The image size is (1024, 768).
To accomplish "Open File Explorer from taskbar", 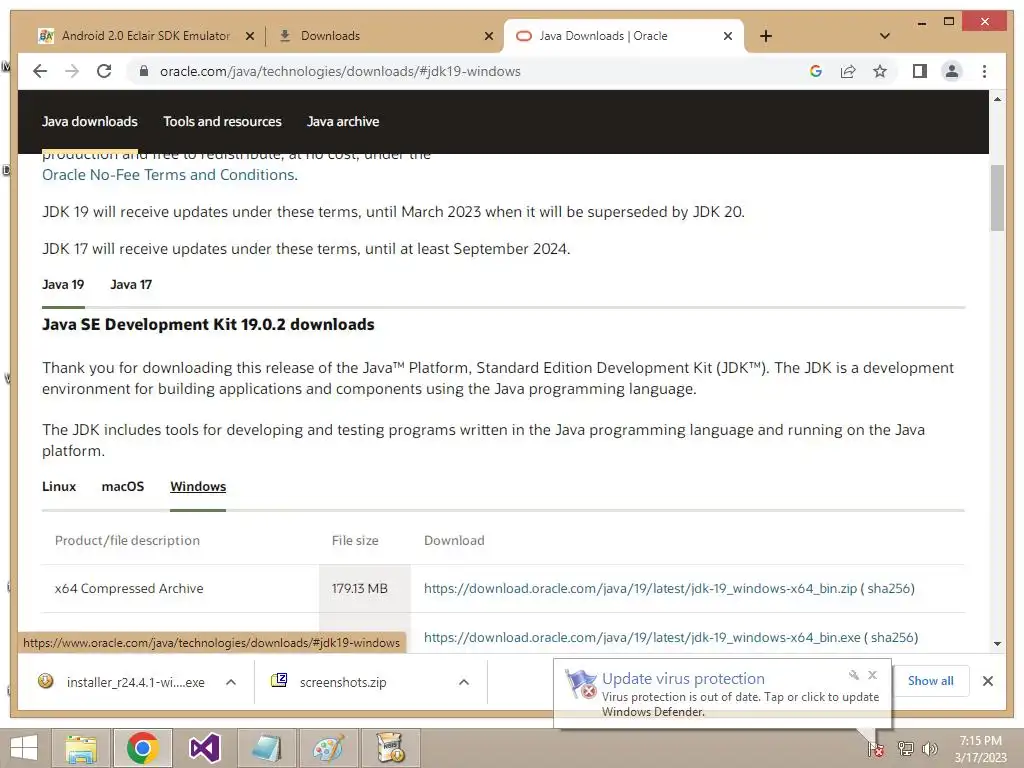I will 81,748.
